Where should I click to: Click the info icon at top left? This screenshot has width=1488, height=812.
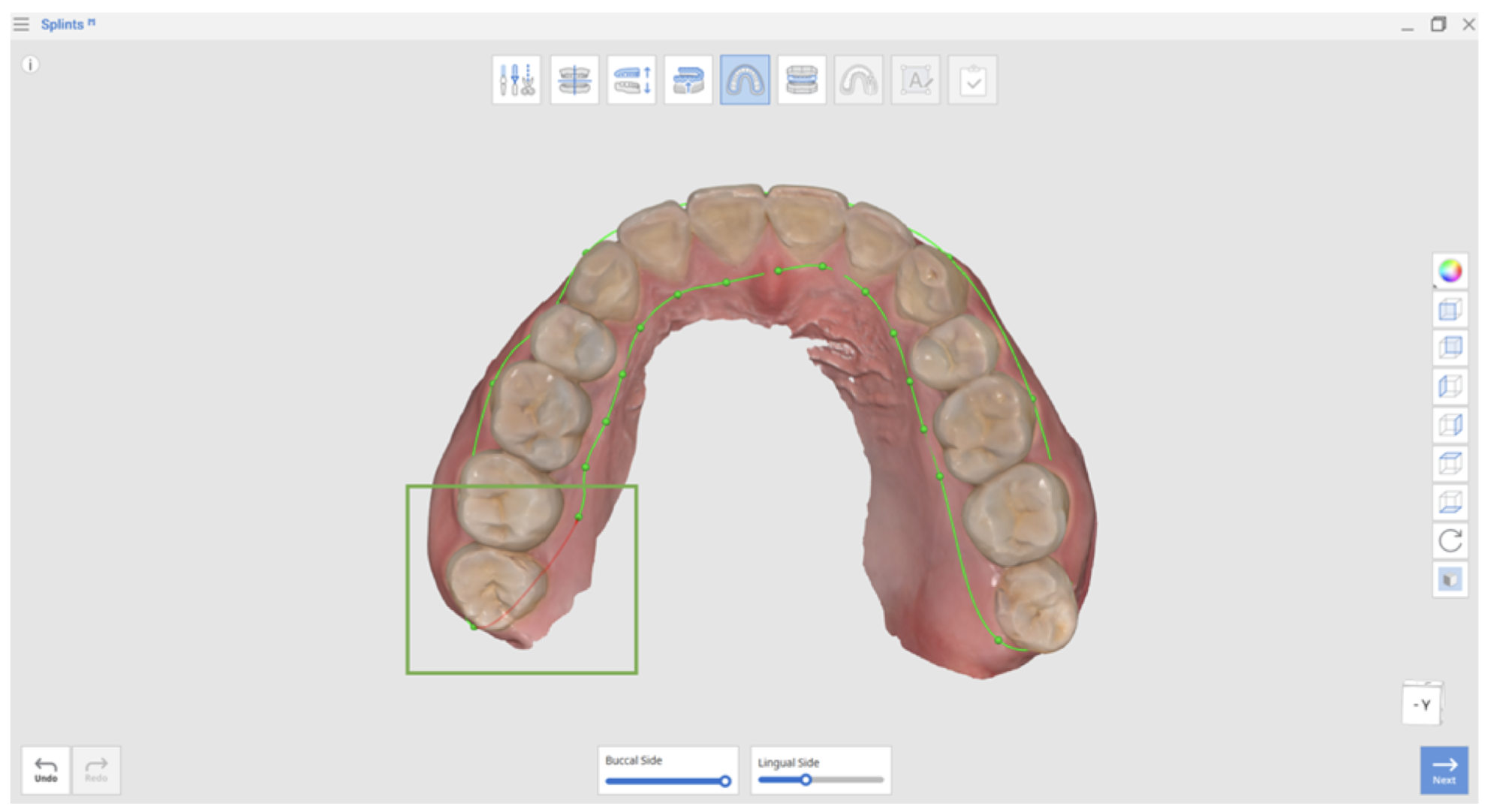(x=30, y=65)
